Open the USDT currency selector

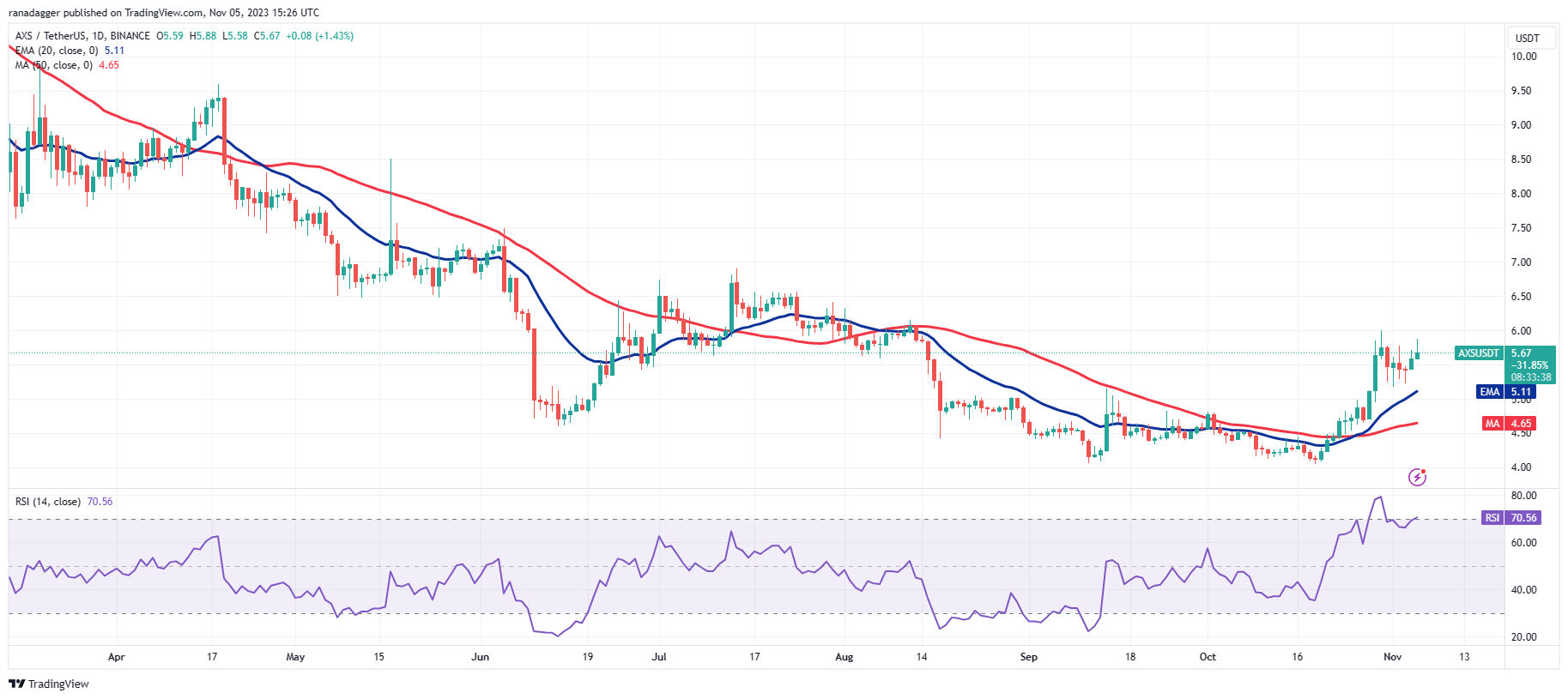(x=1527, y=39)
